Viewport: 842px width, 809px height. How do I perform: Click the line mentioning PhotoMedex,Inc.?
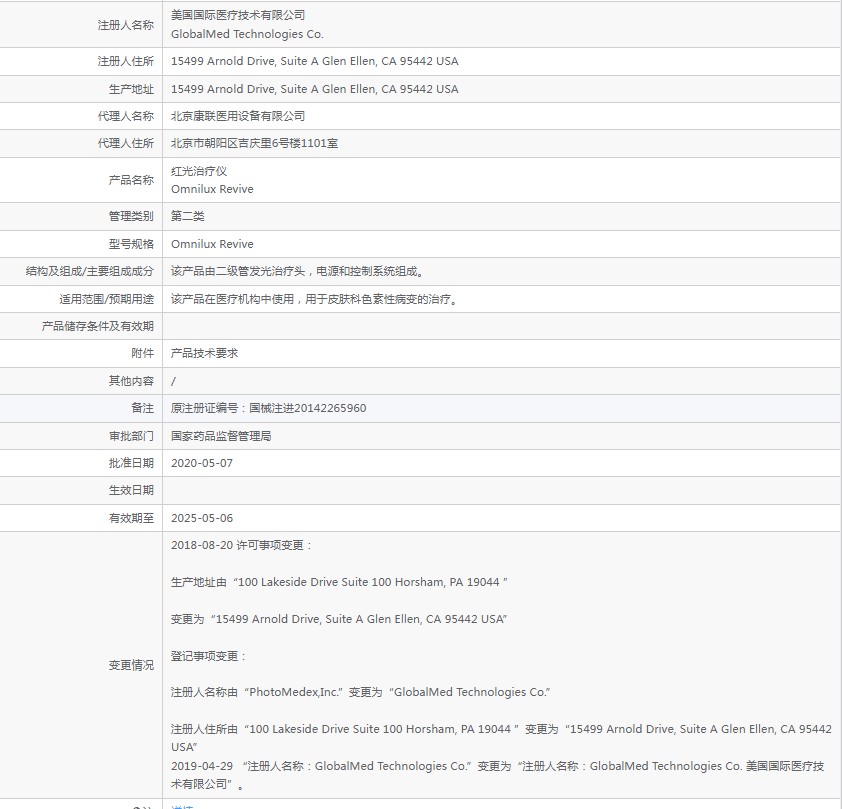360,693
